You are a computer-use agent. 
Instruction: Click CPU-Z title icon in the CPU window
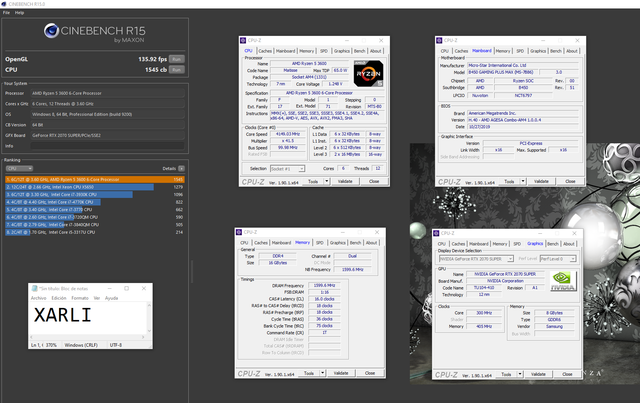click(243, 40)
